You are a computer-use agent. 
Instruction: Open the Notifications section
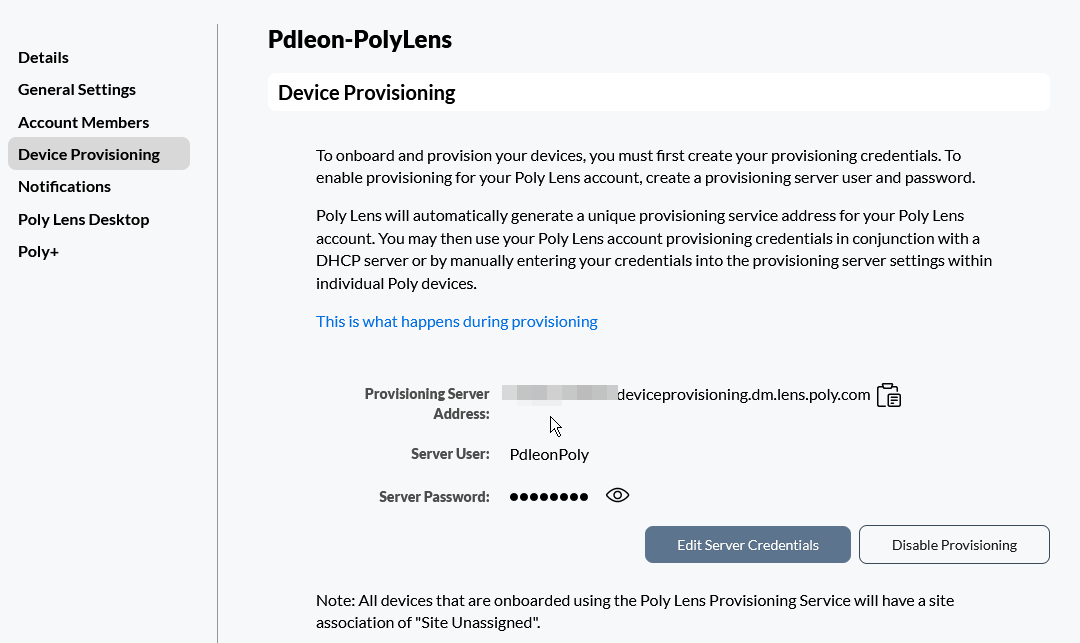click(64, 186)
